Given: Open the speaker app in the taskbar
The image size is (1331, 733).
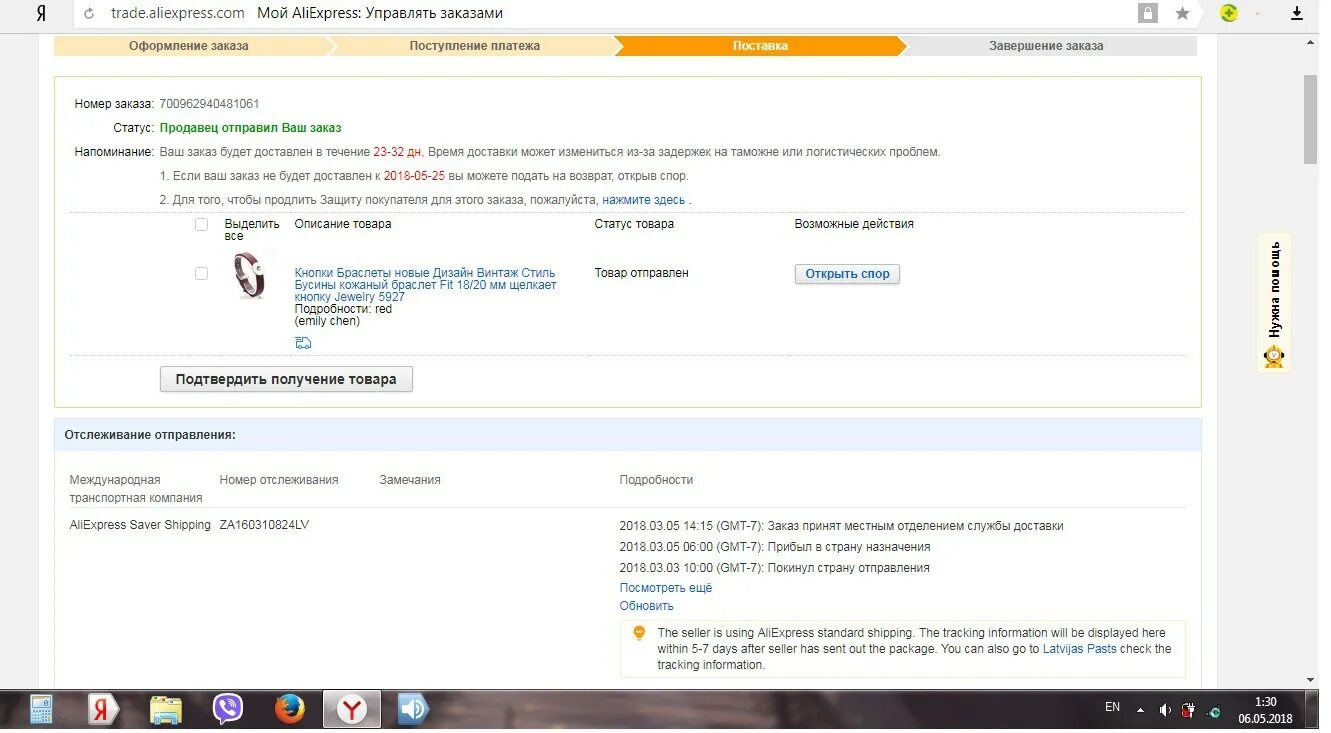Looking at the screenshot, I should pos(413,710).
